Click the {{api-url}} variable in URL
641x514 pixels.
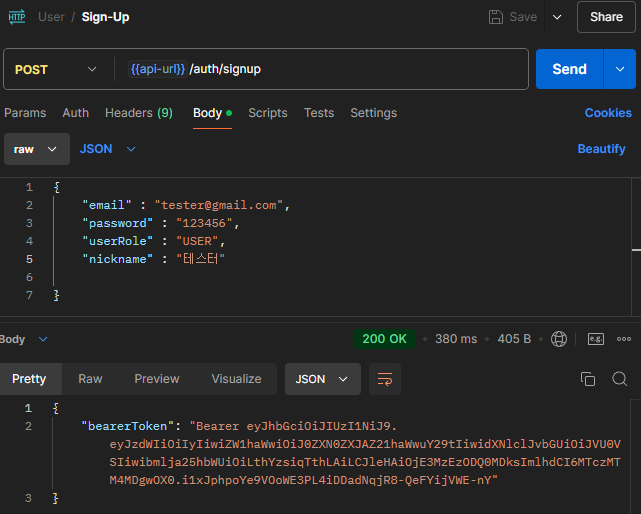tap(157, 69)
